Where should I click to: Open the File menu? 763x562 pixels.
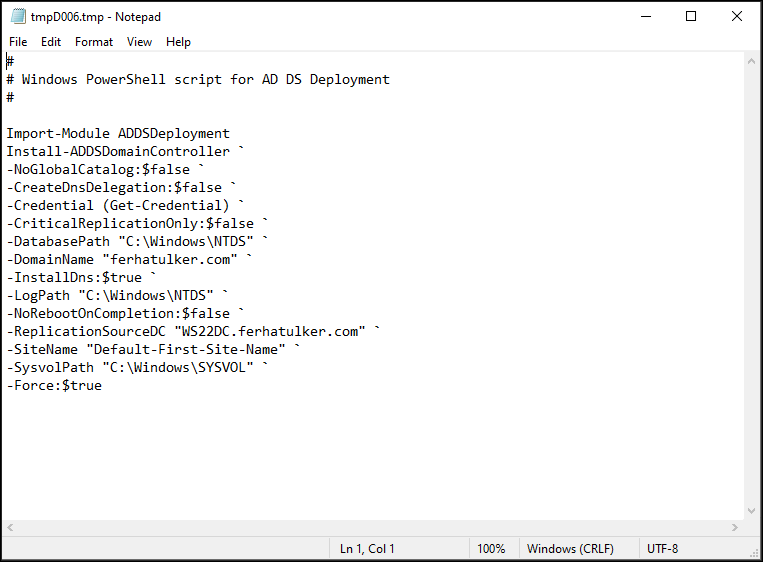pos(18,42)
